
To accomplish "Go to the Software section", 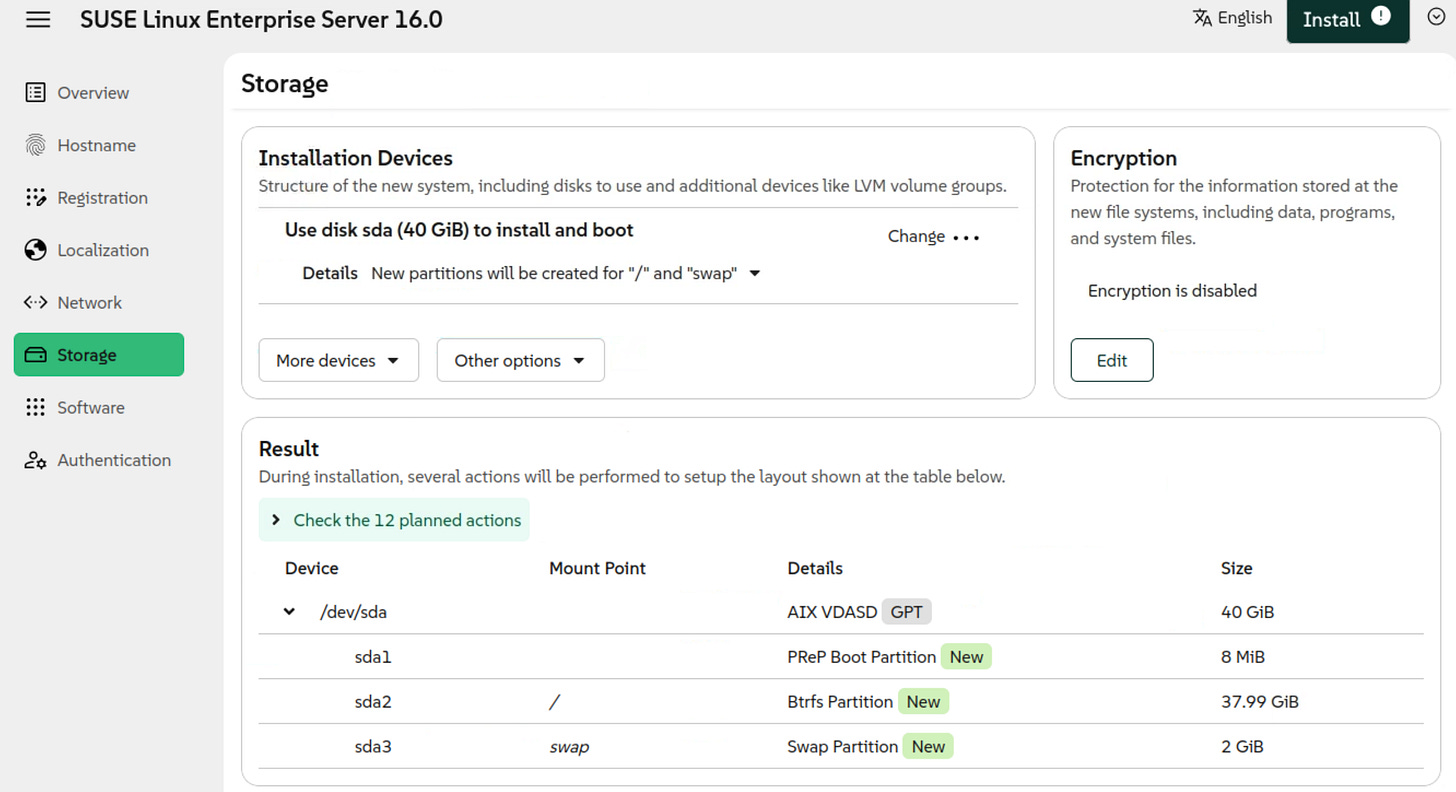I will 91,407.
